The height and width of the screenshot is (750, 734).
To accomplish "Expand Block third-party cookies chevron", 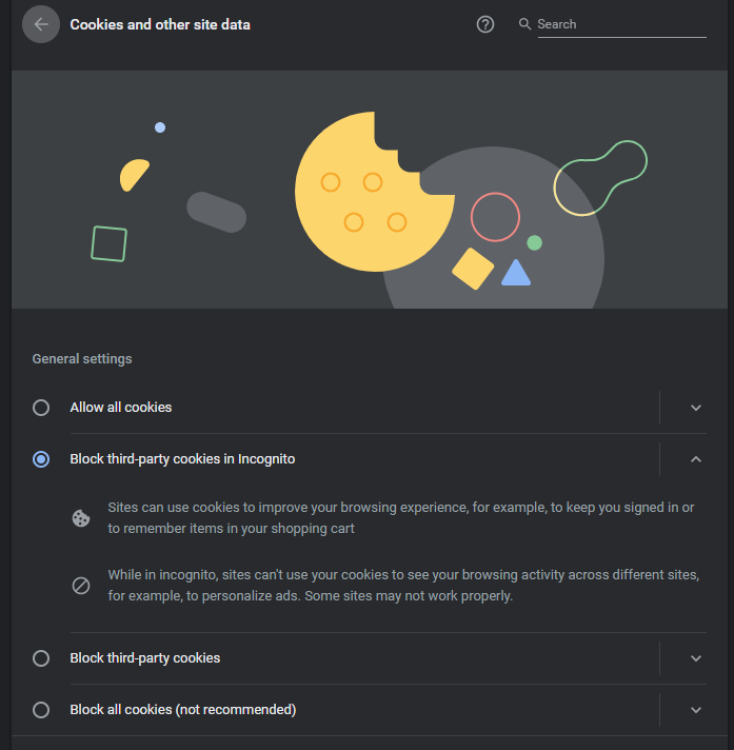I will [x=696, y=658].
